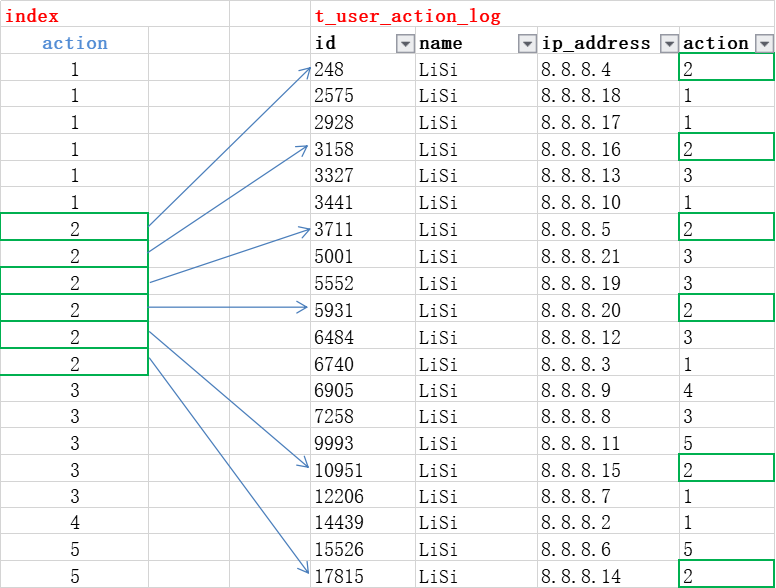Select the id cell 3711
This screenshot has height=588, width=776.
pyautogui.click(x=363, y=228)
